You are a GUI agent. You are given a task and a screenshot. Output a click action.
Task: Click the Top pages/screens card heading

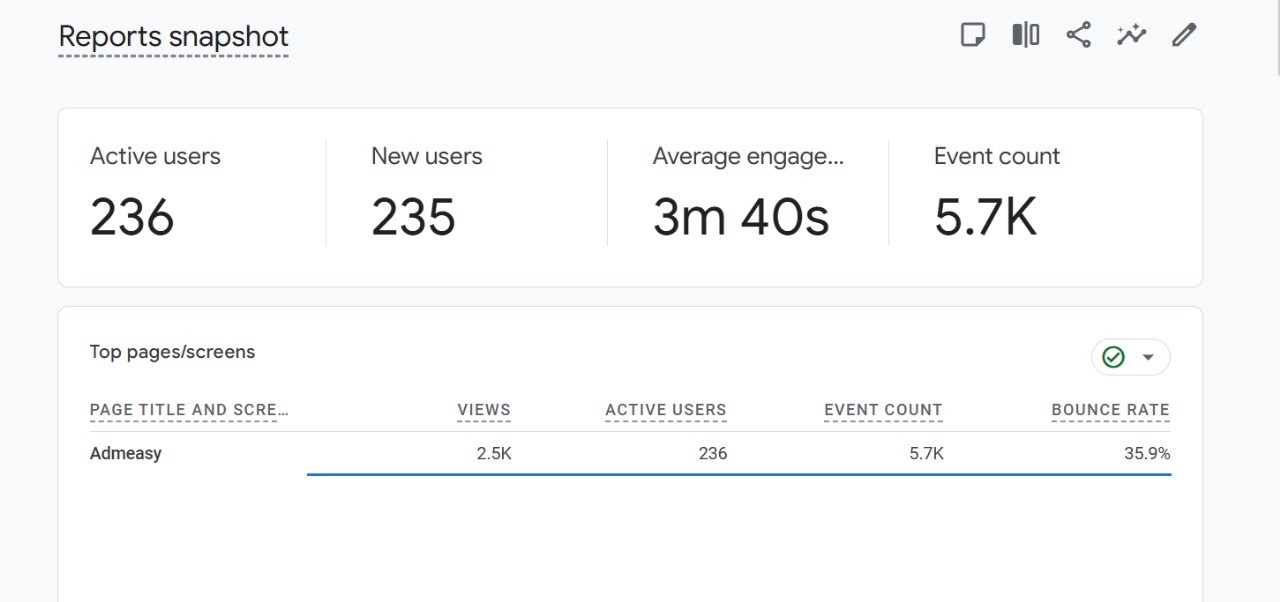point(172,352)
